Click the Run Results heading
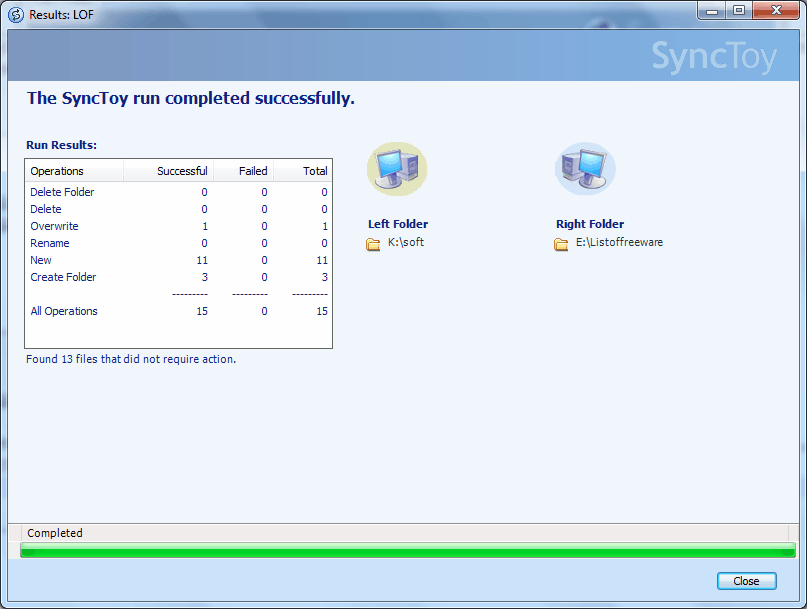Screen dimensions: 807x609 (x=61, y=145)
